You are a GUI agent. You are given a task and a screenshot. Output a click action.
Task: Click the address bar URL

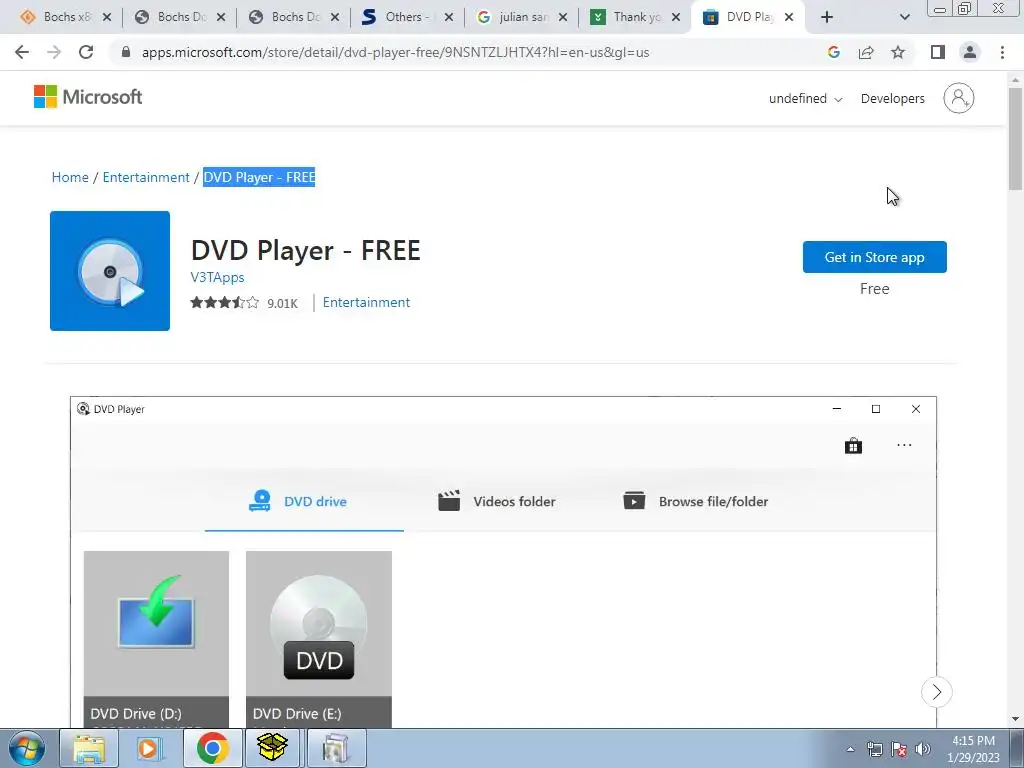(x=396, y=52)
